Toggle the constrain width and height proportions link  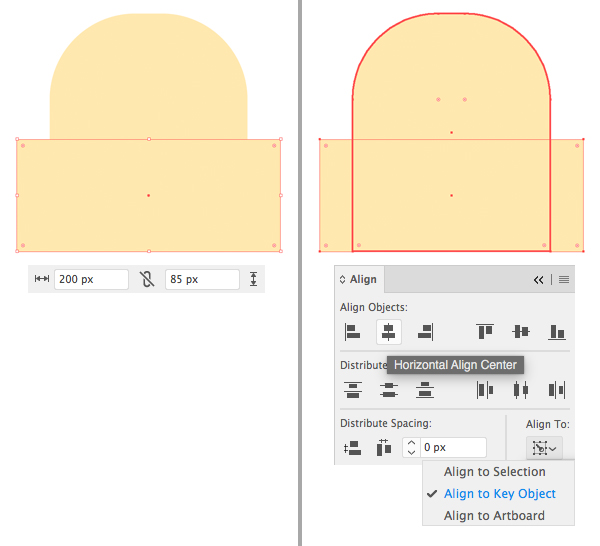click(x=147, y=280)
